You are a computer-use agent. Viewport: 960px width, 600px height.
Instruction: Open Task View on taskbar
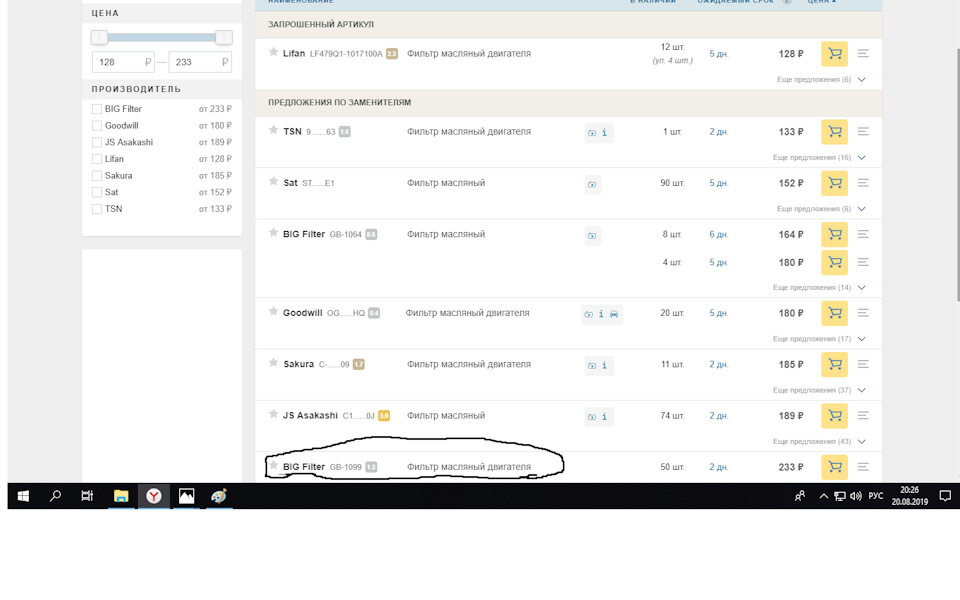pos(87,496)
